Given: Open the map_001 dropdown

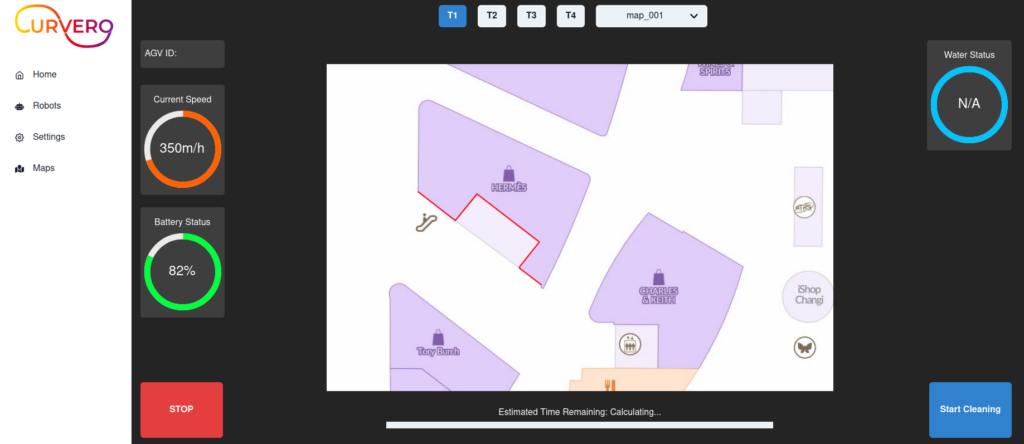Looking at the screenshot, I should (652, 16).
